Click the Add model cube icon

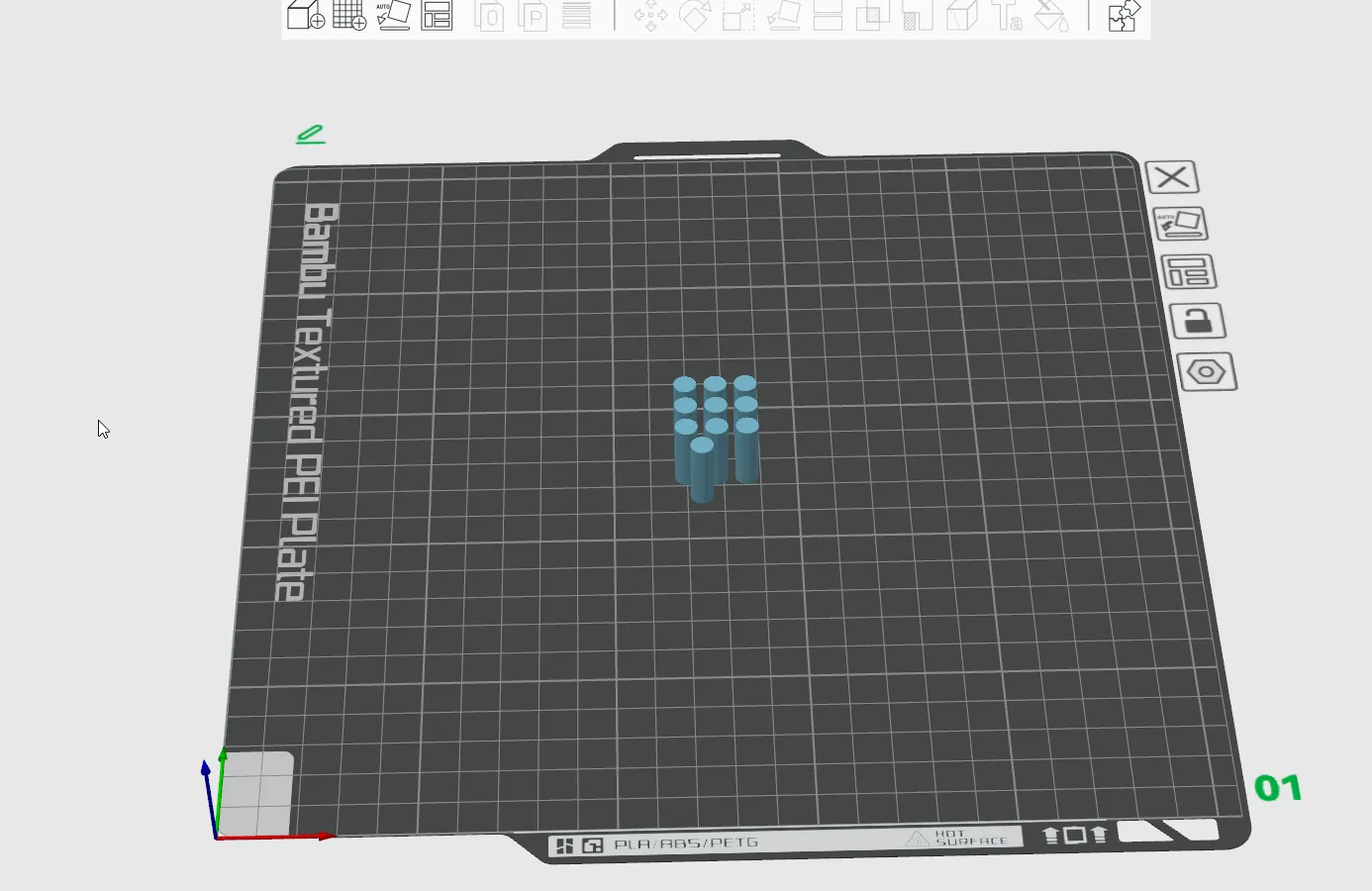305,15
